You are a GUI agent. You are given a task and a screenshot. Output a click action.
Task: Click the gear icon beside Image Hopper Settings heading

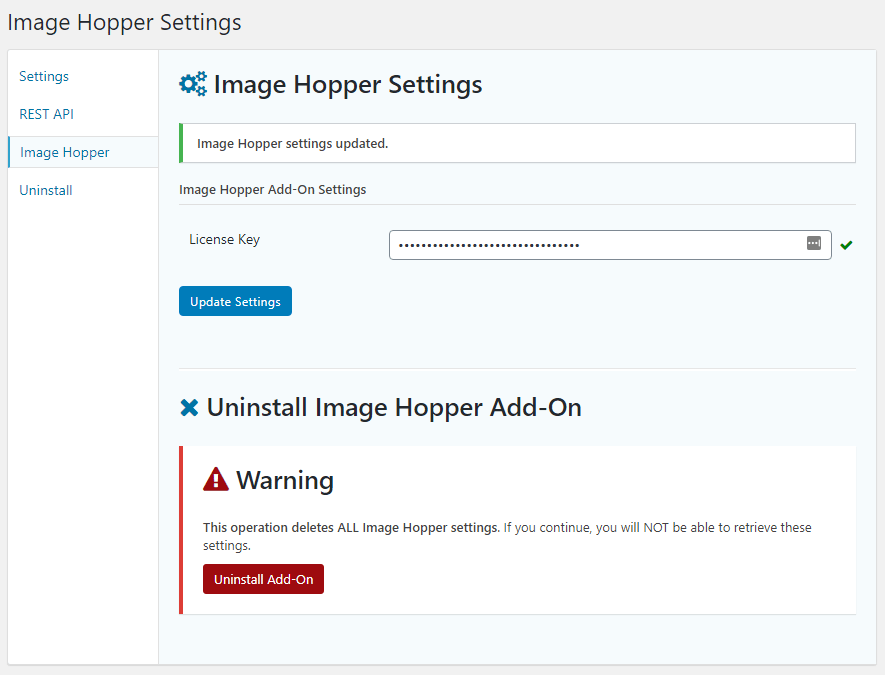[193, 84]
